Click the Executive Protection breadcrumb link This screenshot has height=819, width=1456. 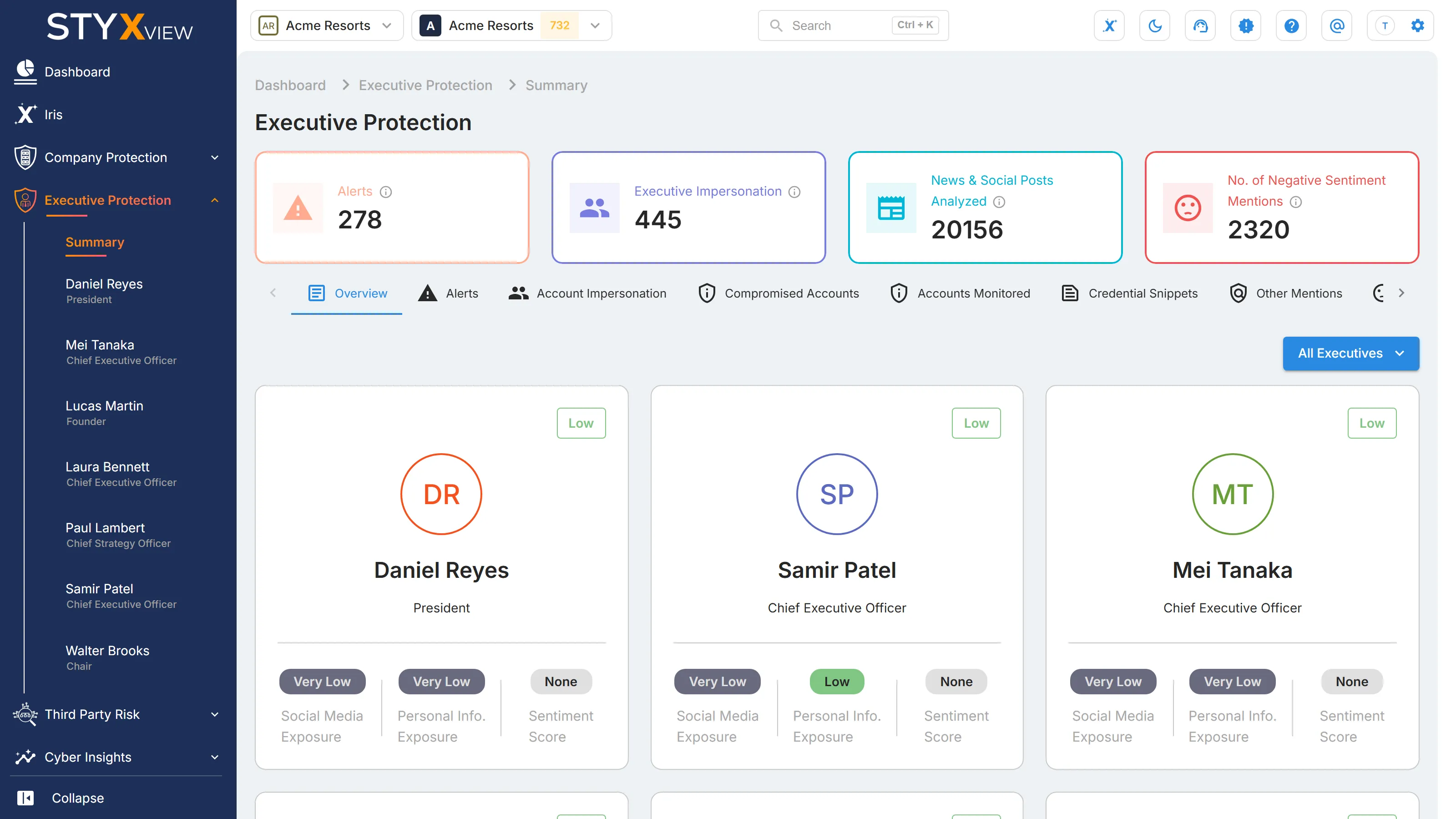[425, 86]
